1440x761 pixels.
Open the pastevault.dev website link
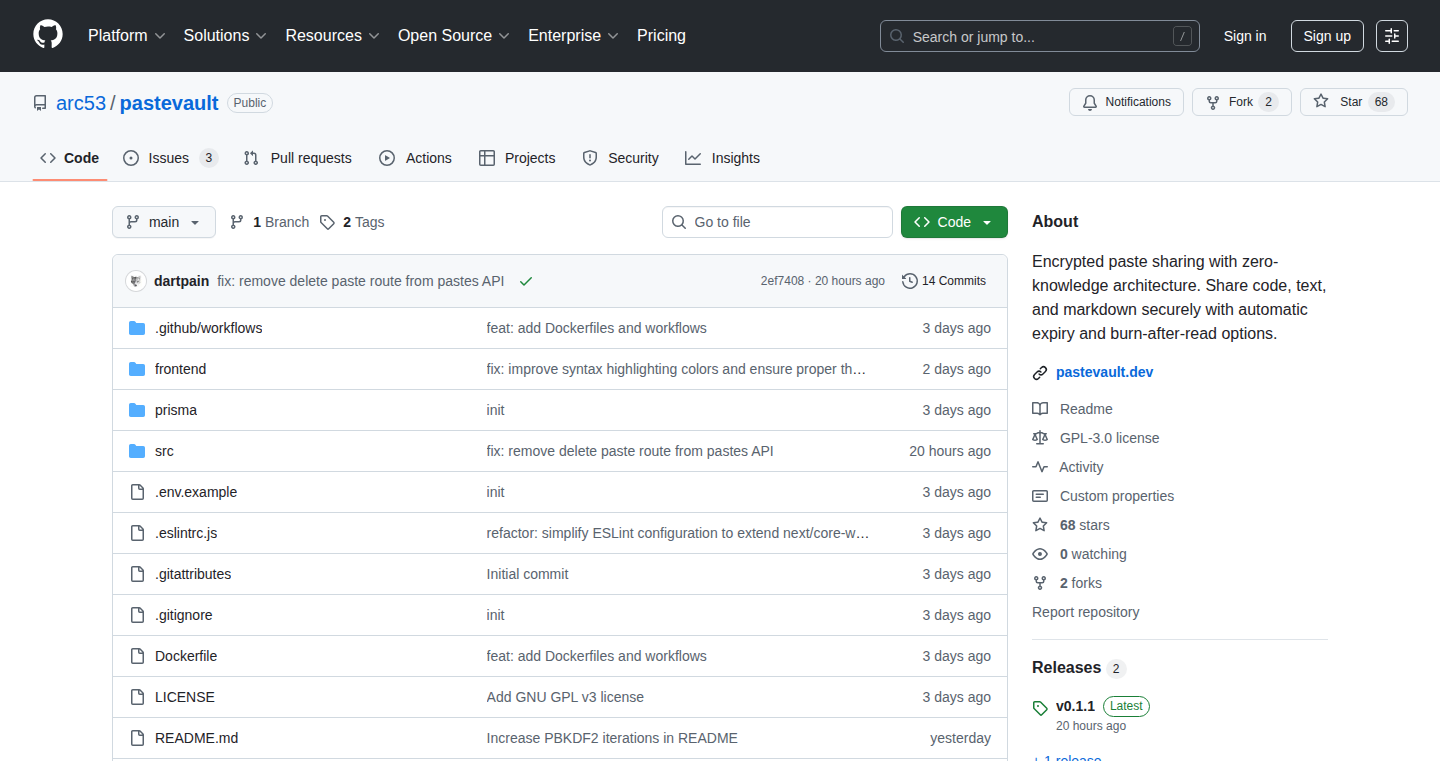coord(1104,372)
